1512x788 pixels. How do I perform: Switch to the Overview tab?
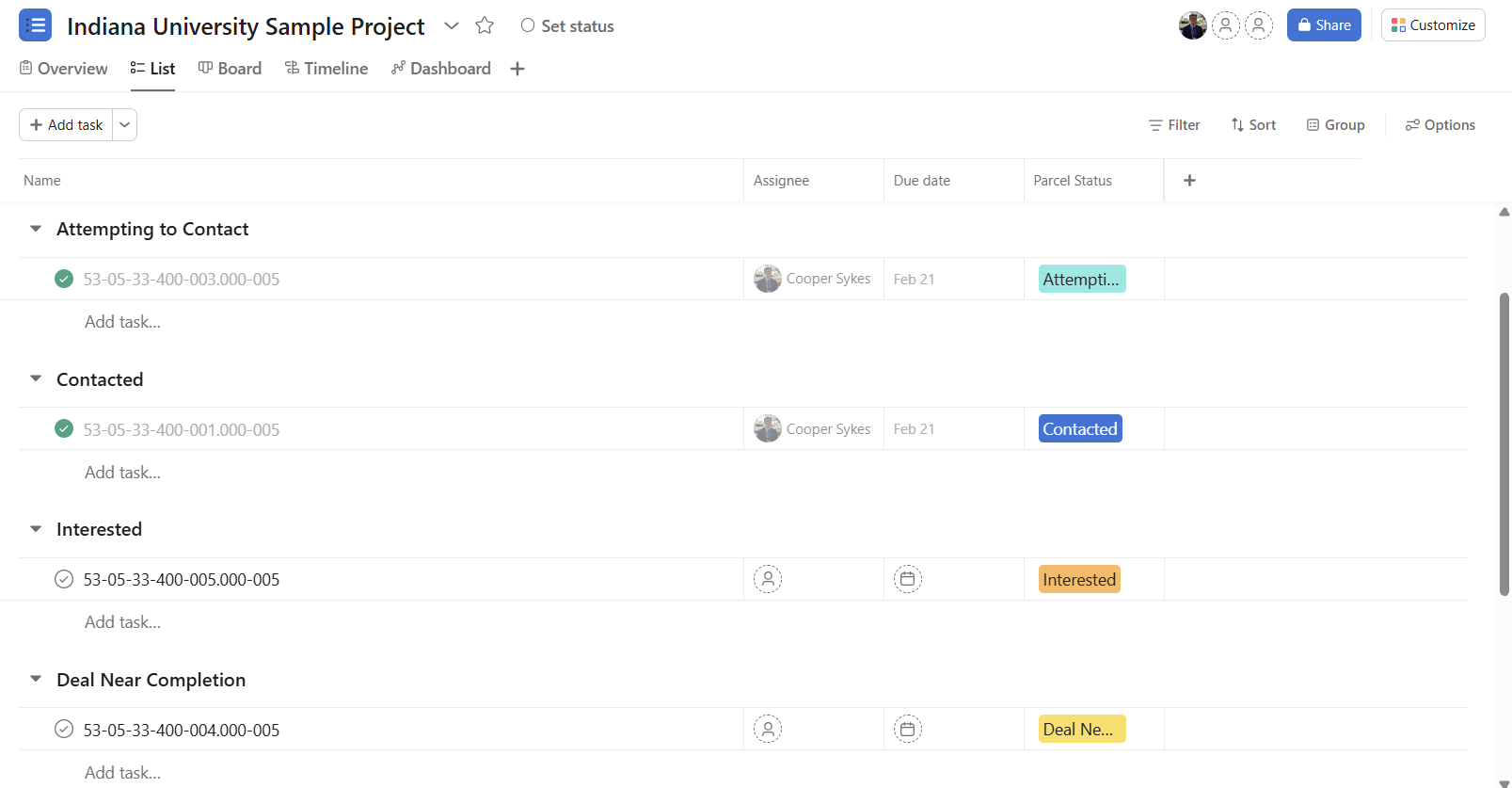point(64,69)
